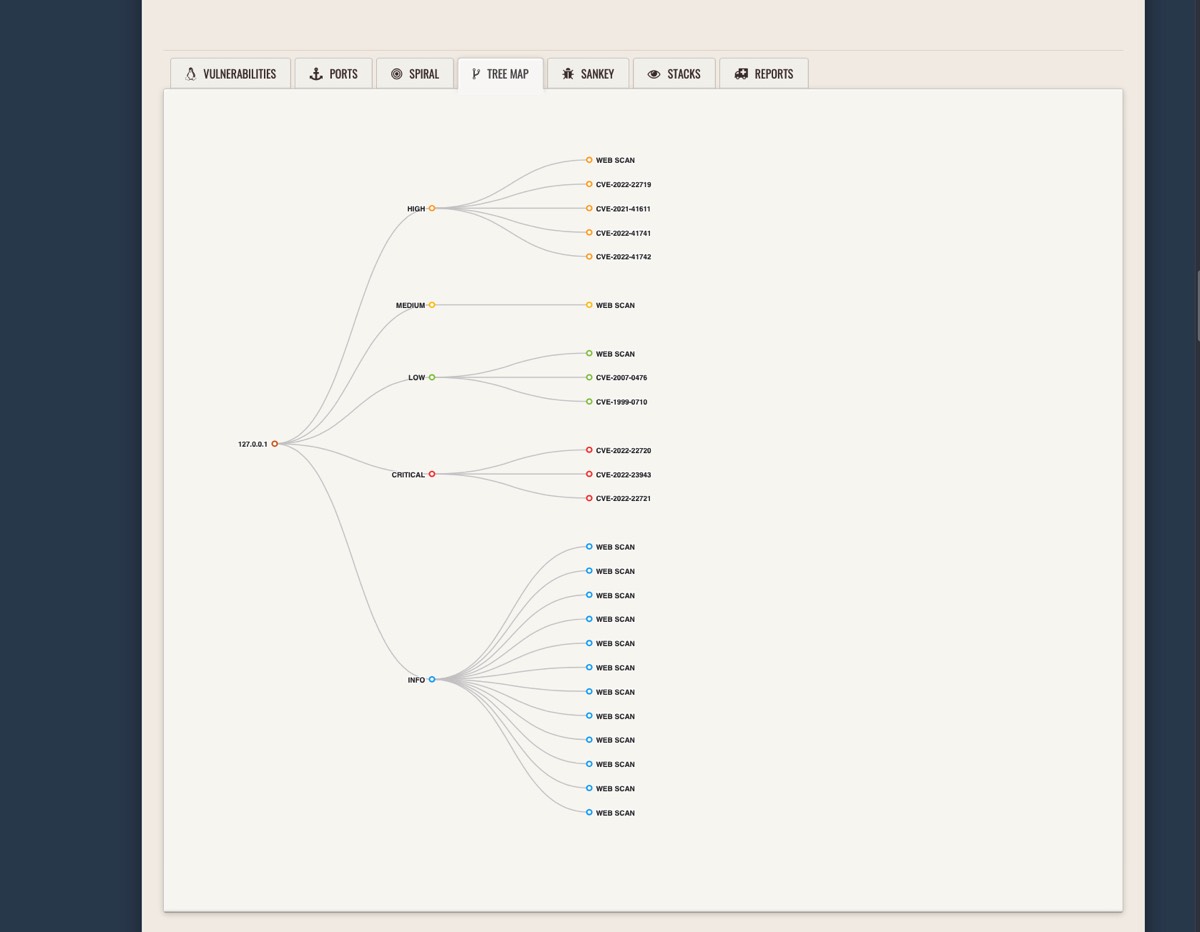Image resolution: width=1200 pixels, height=932 pixels.
Task: Select WEB SCAN leaf under MEDIUM
Action: click(610, 305)
